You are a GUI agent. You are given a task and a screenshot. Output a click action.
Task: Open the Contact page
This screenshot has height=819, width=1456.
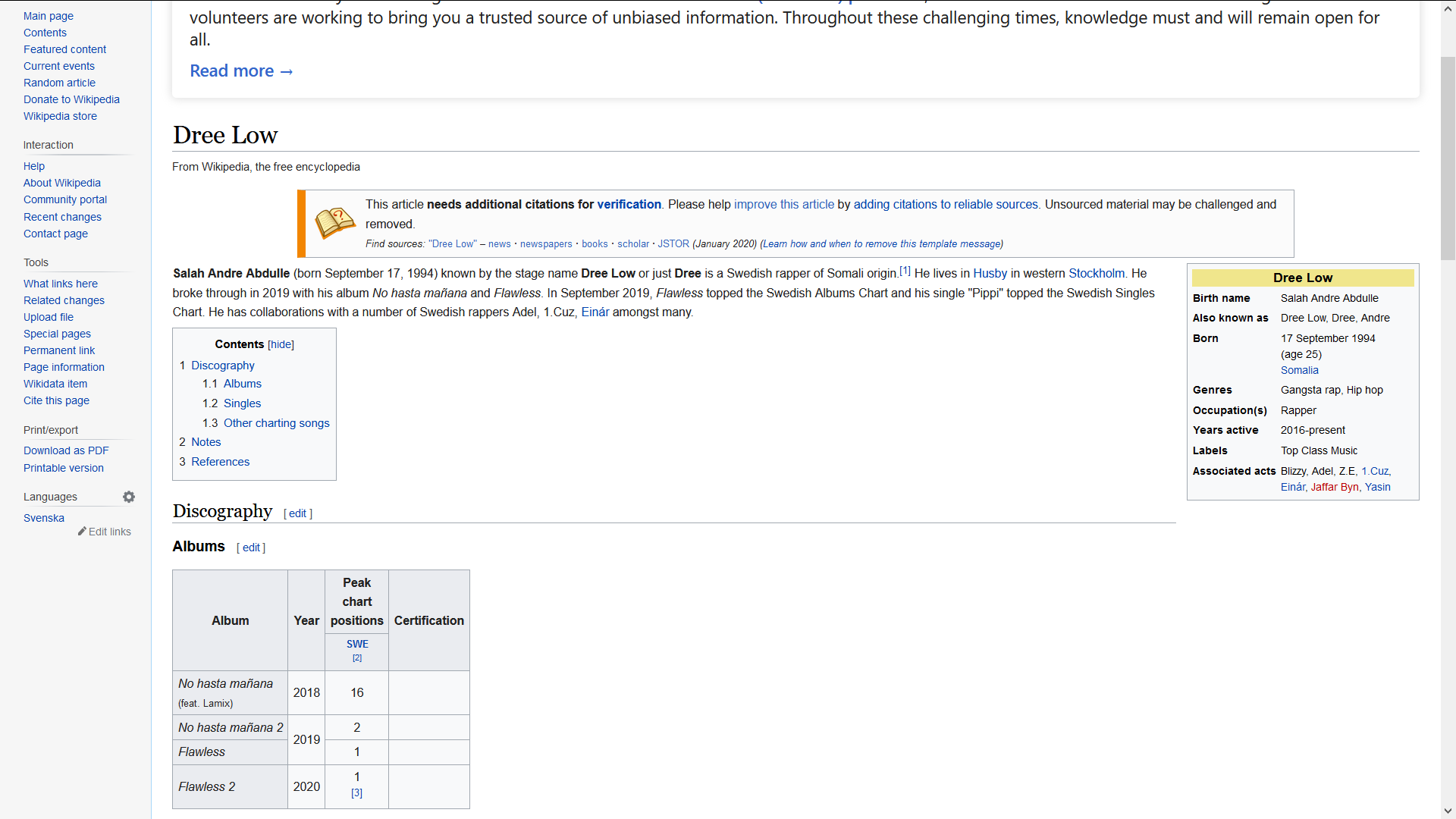[x=55, y=234]
